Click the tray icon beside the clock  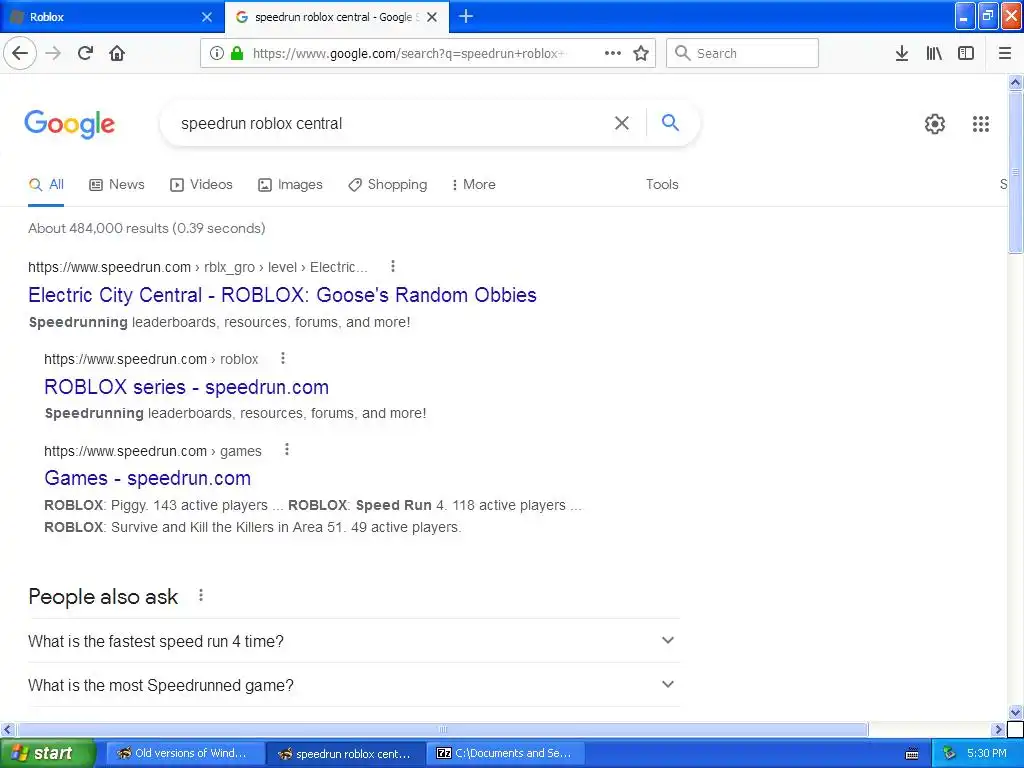tap(950, 754)
